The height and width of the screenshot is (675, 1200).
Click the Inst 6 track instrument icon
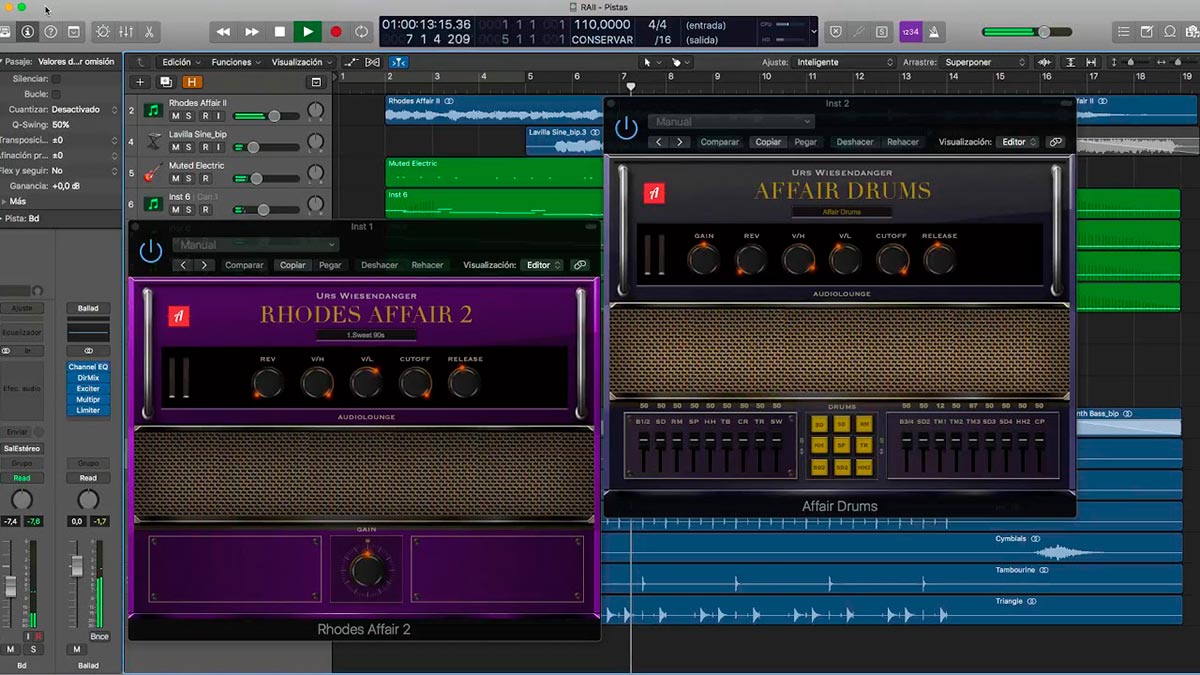[x=153, y=204]
